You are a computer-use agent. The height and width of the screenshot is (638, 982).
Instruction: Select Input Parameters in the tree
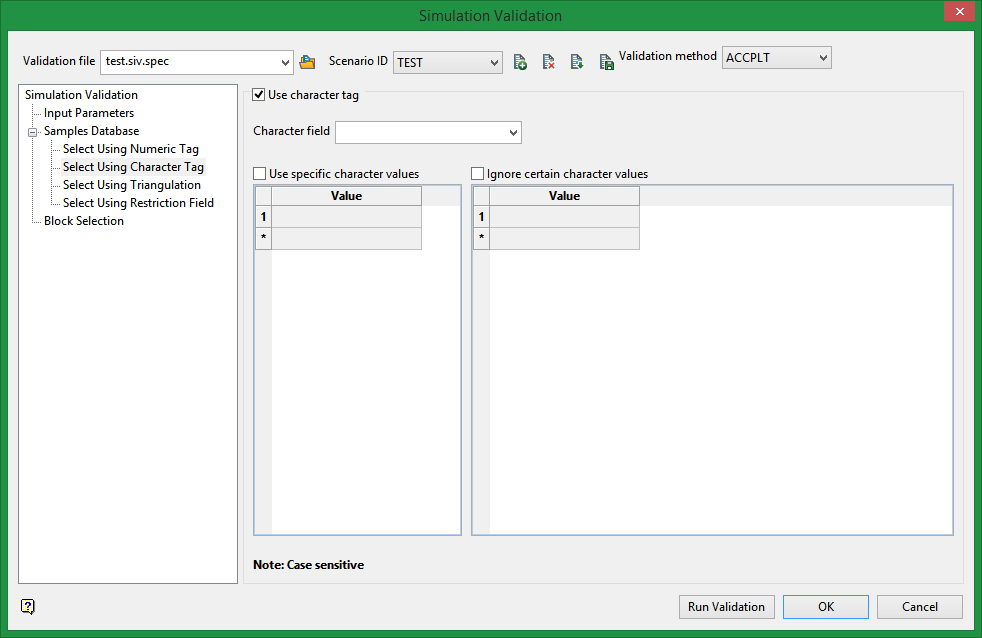coord(88,113)
